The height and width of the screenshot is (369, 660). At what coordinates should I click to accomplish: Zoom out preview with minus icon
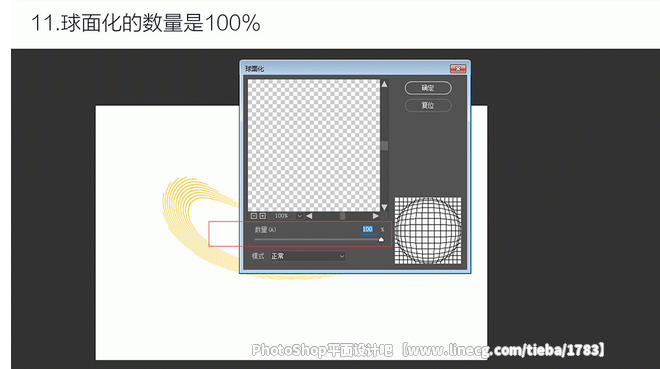[x=253, y=216]
